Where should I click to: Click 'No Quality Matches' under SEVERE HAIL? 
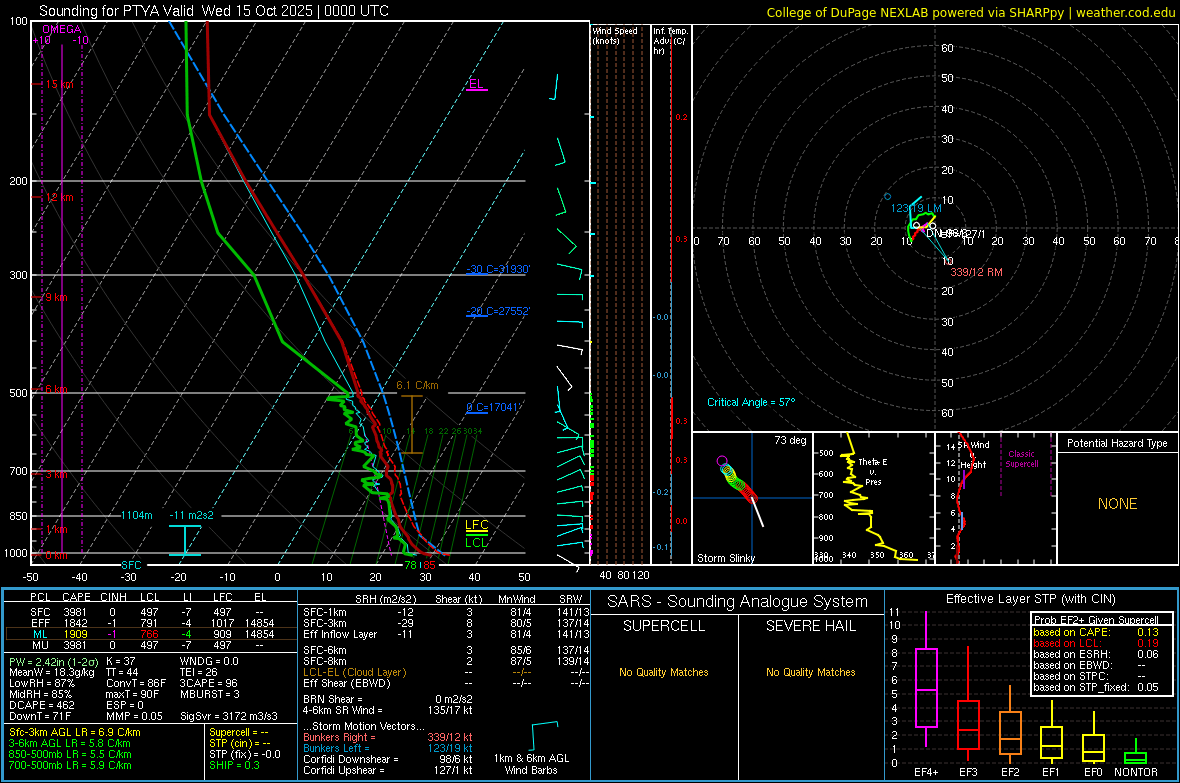click(x=810, y=672)
